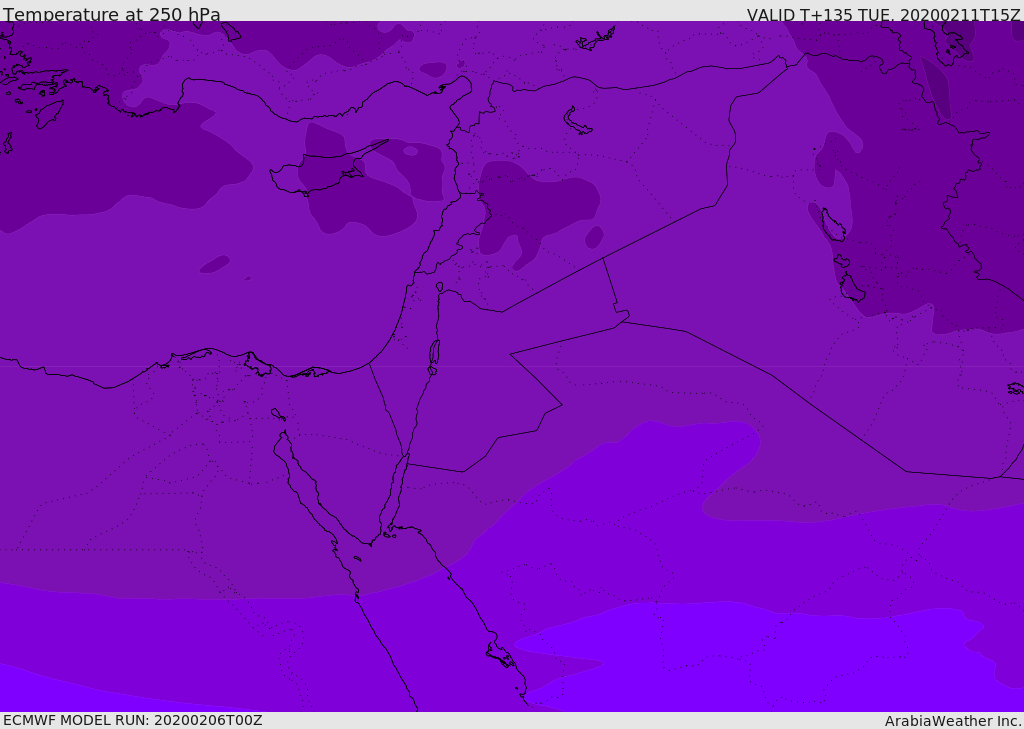Viewport: 1024px width, 729px height.
Task: Click the Dead Sea outline on the map
Action: coord(434,353)
